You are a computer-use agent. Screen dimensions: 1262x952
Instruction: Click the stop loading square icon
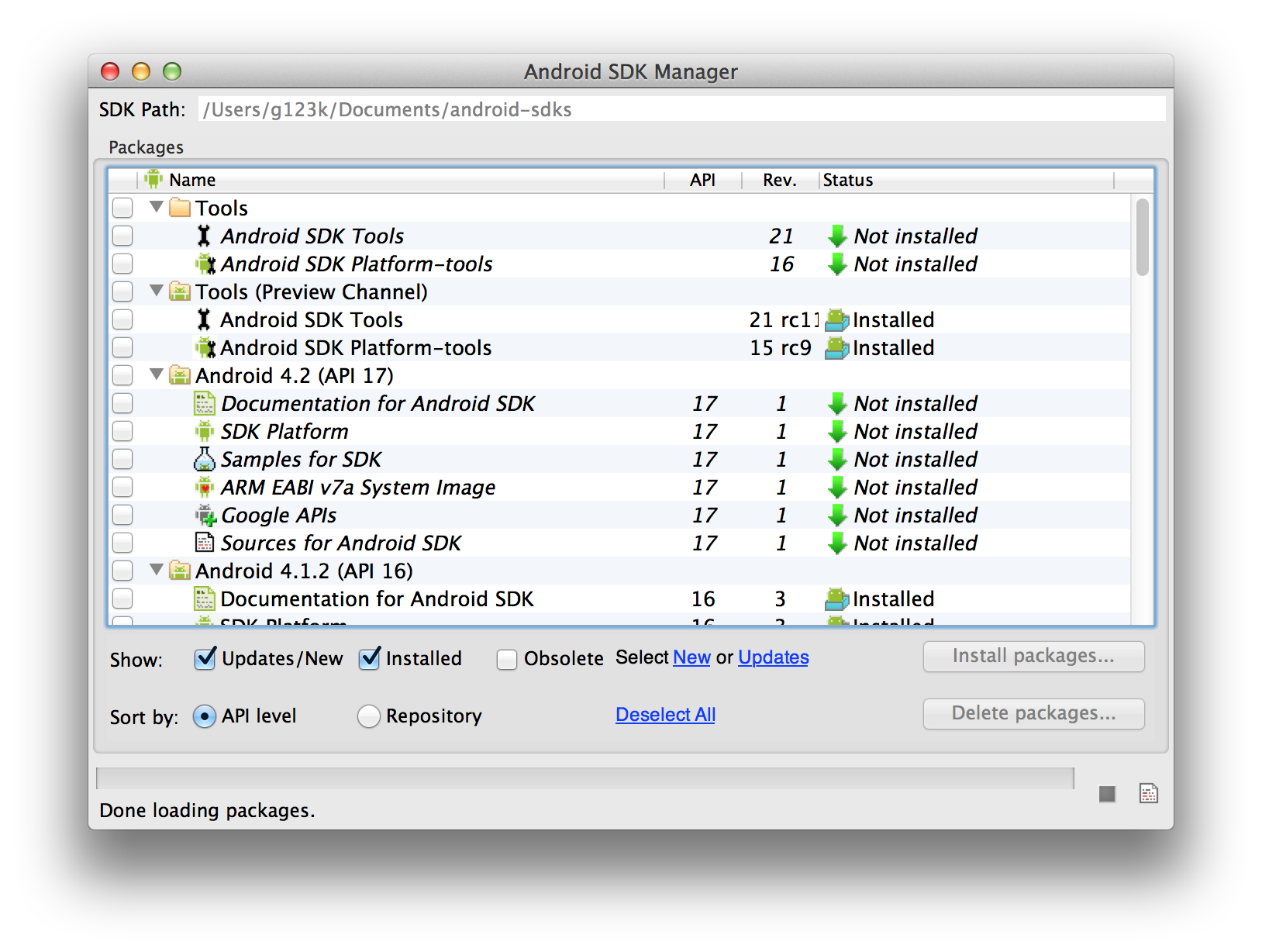pos(1106,794)
